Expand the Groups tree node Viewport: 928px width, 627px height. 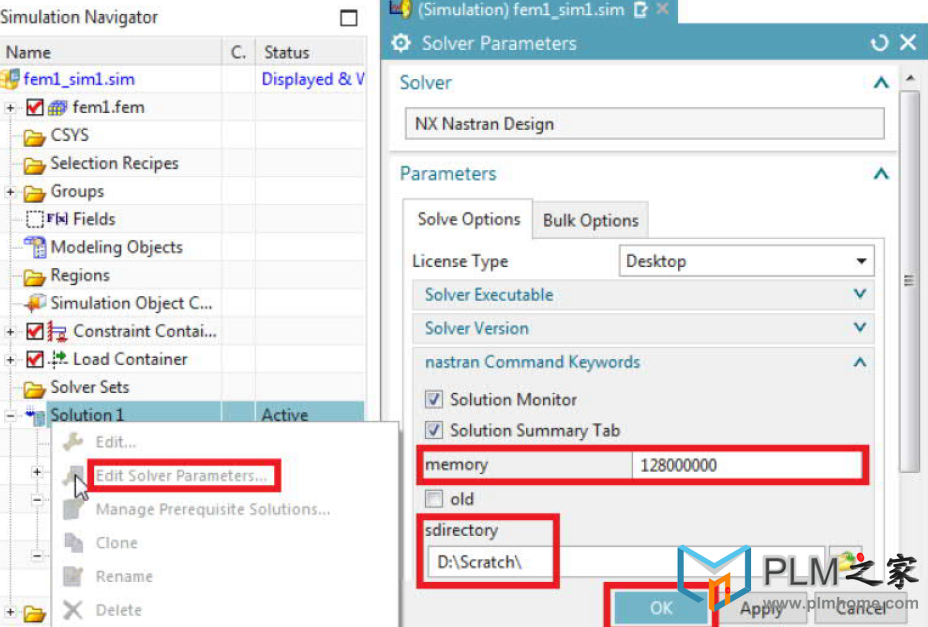click(10, 192)
